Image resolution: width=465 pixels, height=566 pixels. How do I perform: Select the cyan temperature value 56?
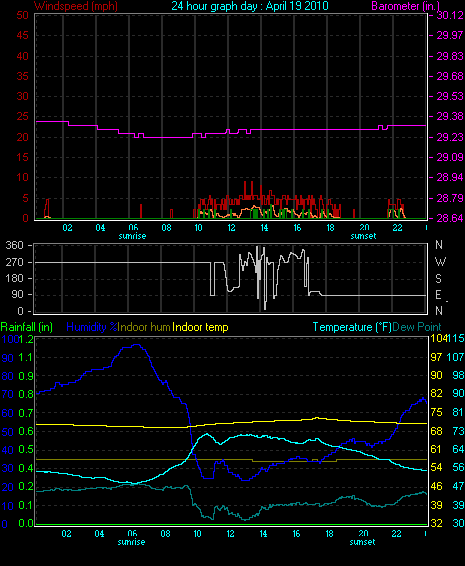pyautogui.click(x=458, y=467)
